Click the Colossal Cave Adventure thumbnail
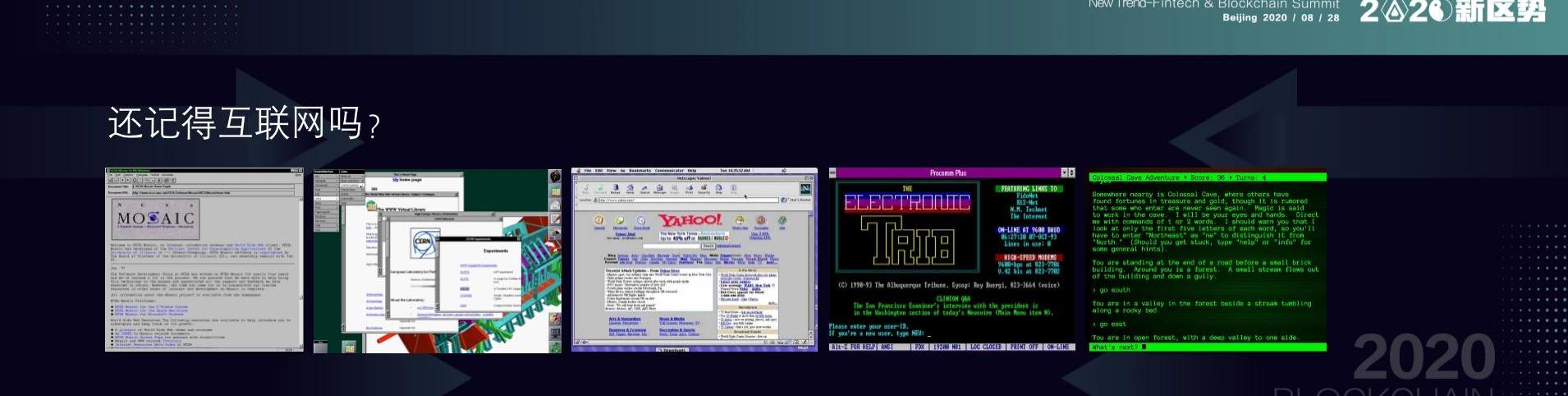Screen dimensions: 1568x396 [x=1207, y=261]
